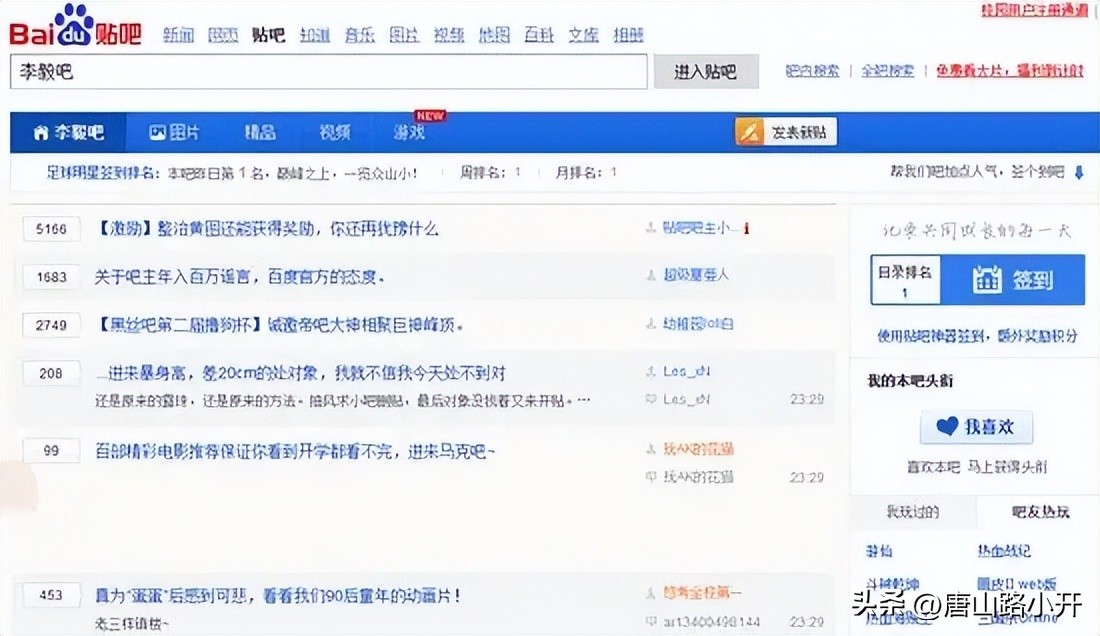Click the camera icon on the 图片 tab
Viewport: 1100px width, 636px height.
pyautogui.click(x=157, y=131)
